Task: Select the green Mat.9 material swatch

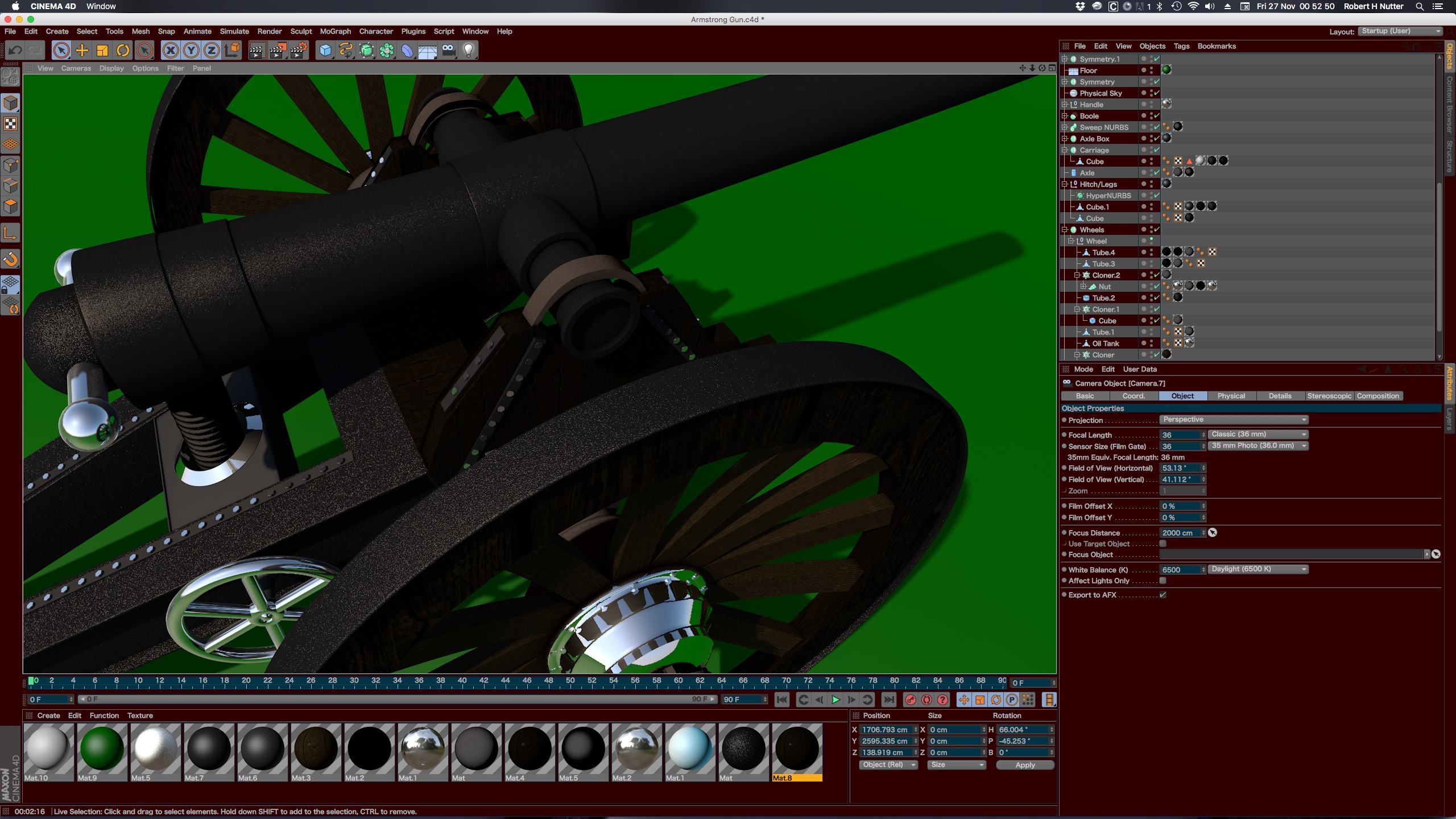Action: point(102,752)
